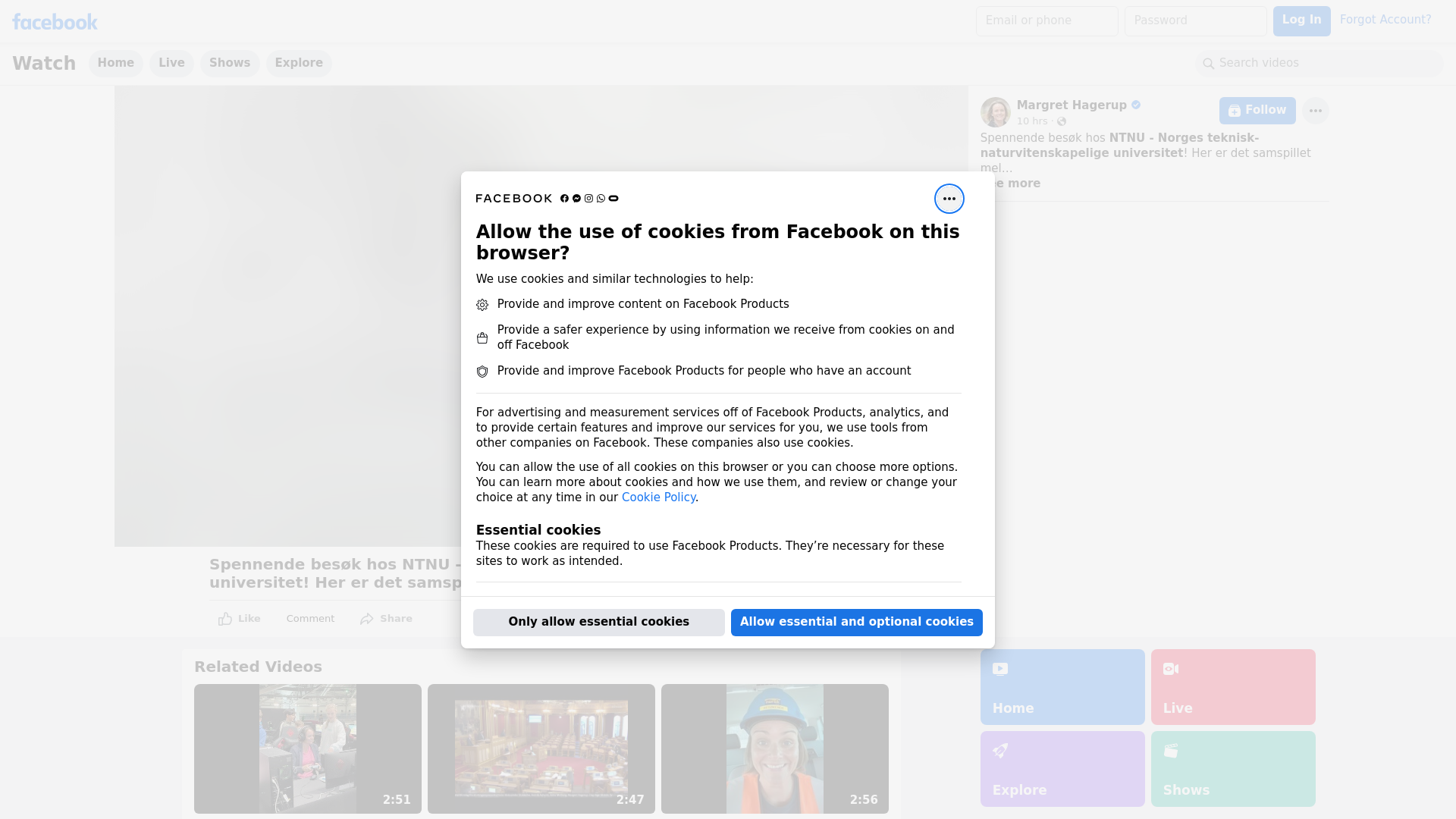Click the main video player area
The height and width of the screenshot is (819, 1456).
coord(288,316)
